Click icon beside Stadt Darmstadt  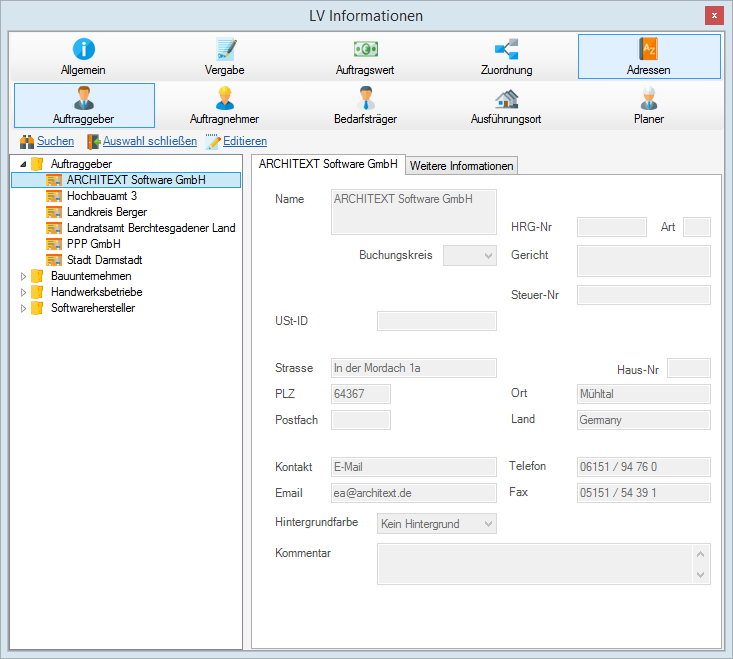coord(54,260)
